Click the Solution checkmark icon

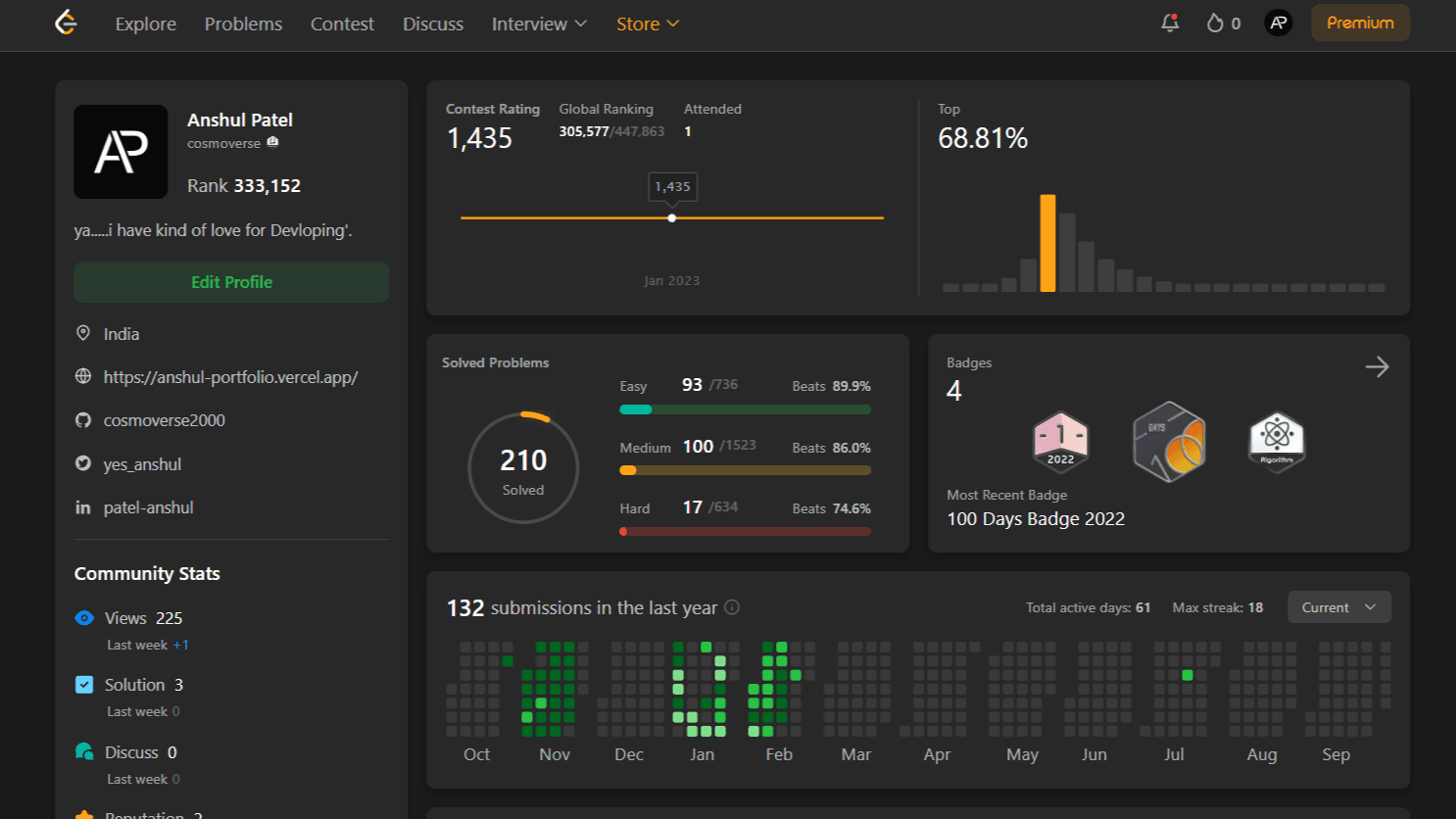(x=84, y=685)
